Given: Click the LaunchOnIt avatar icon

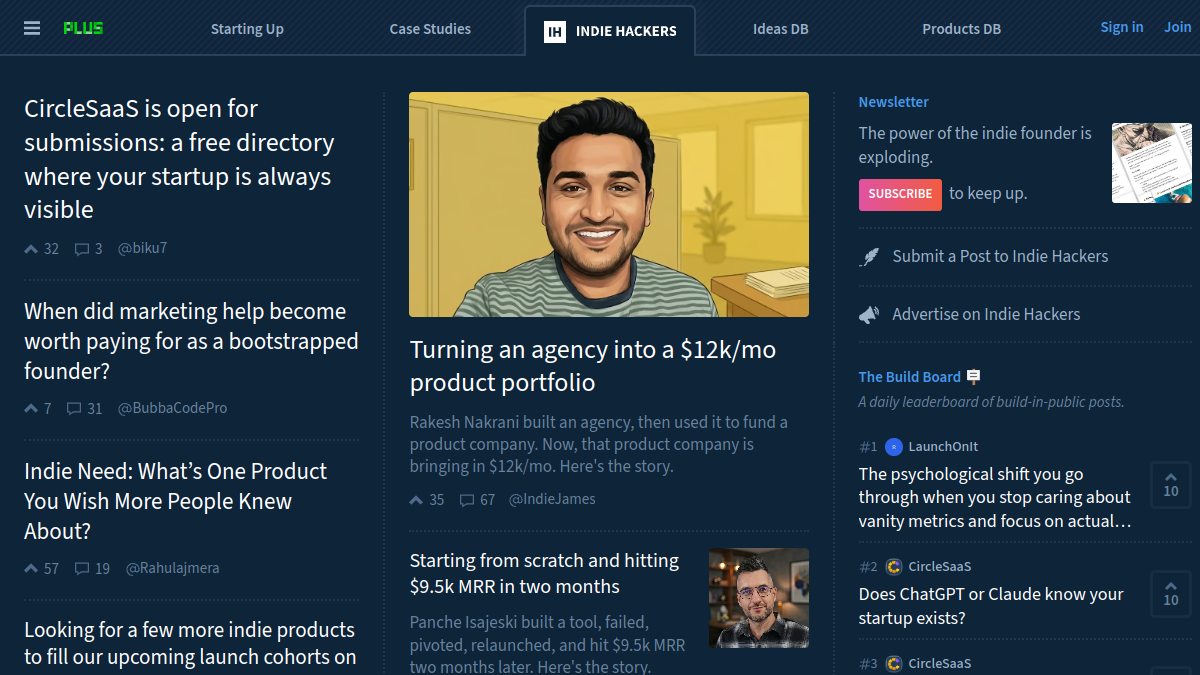Looking at the screenshot, I should (x=894, y=447).
